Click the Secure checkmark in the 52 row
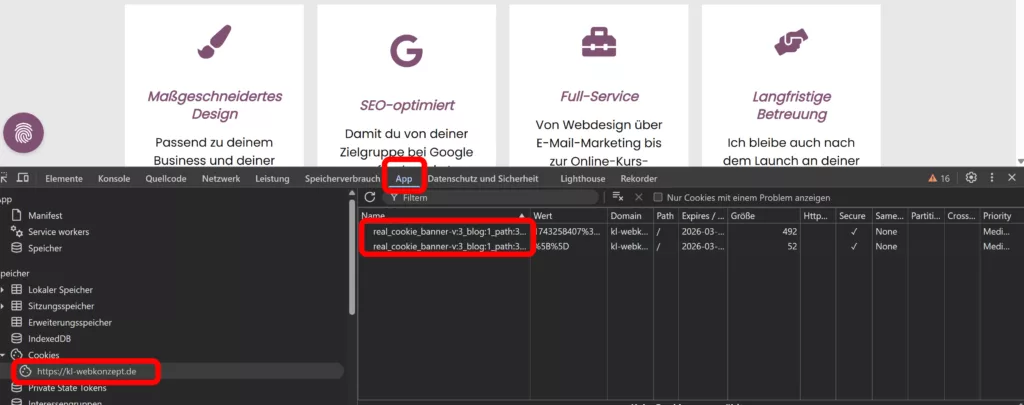The height and width of the screenshot is (405, 1024). tap(853, 246)
